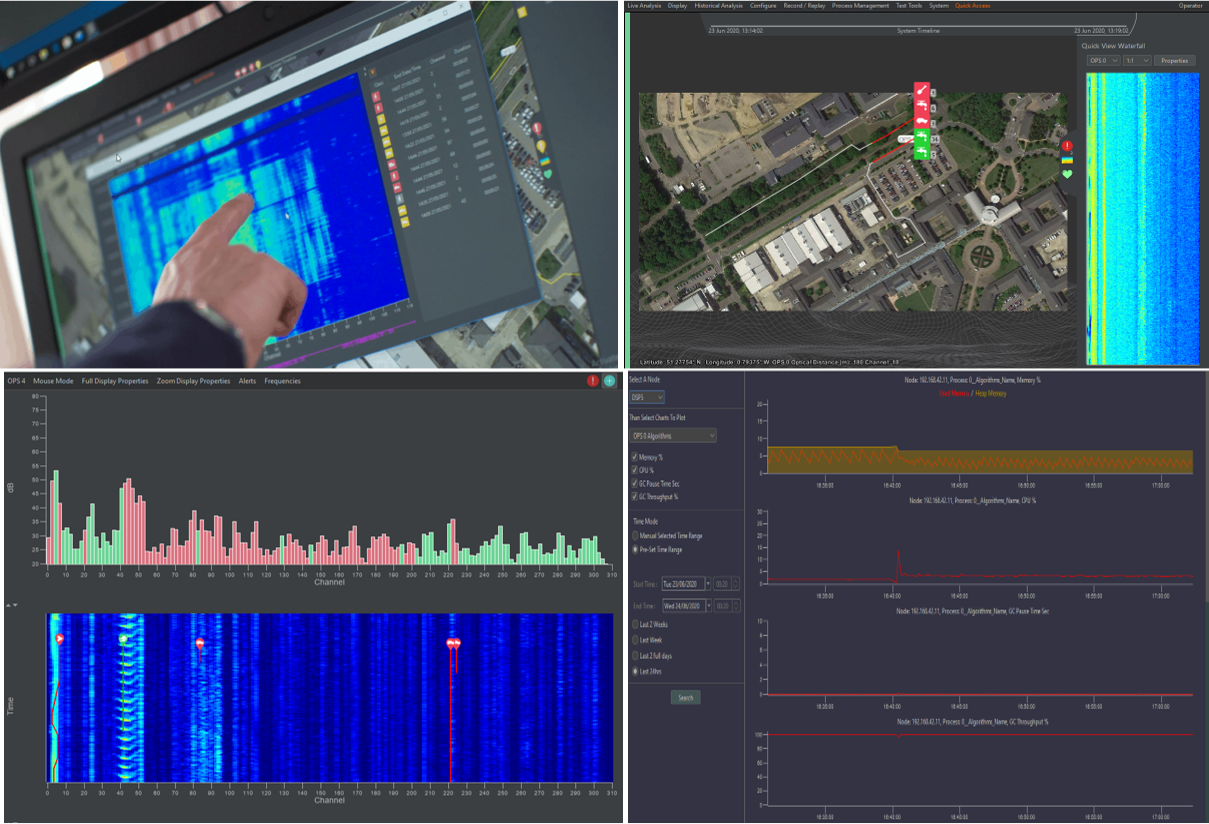This screenshot has height=824, width=1209.
Task: Open the Frequencies menu
Action: (x=282, y=381)
